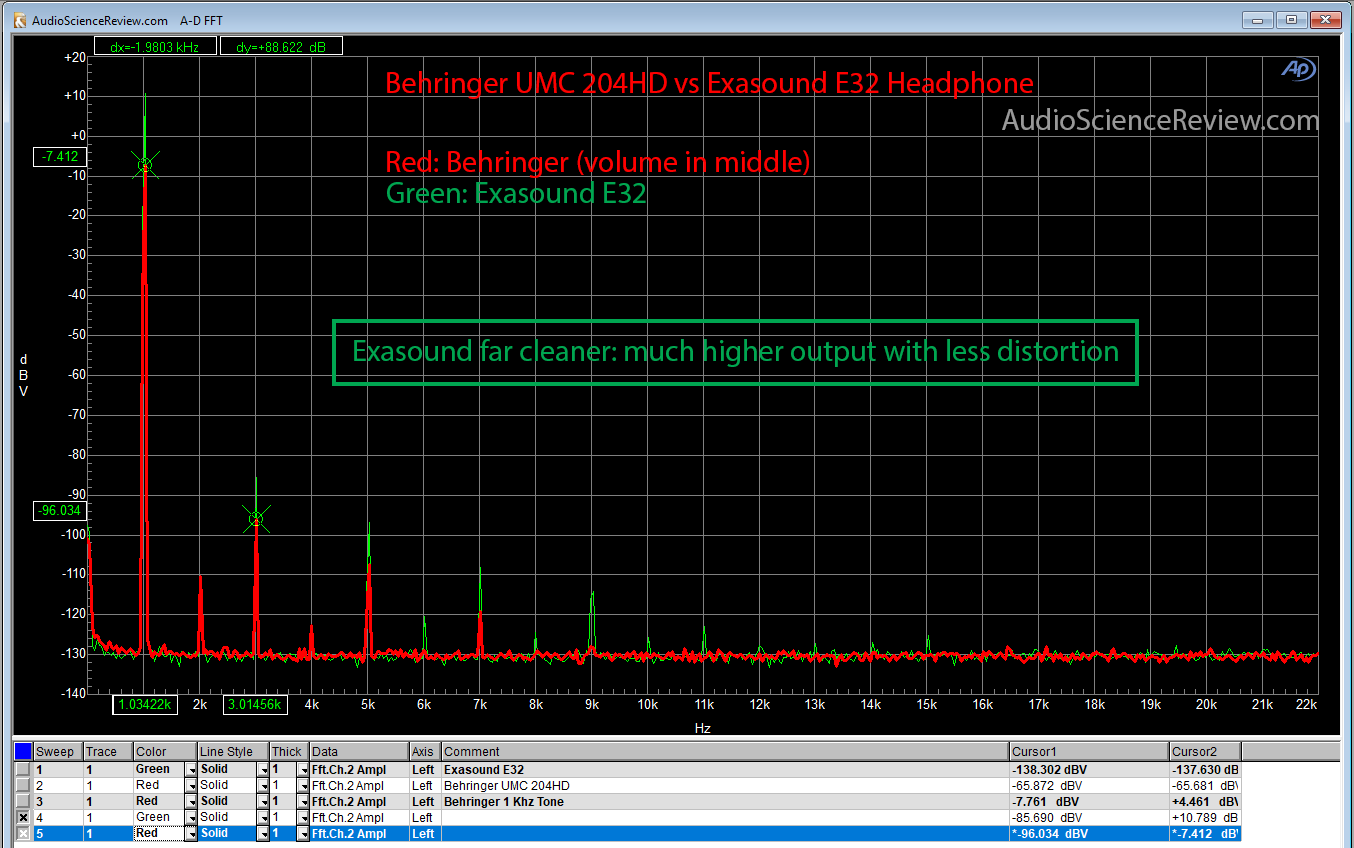
Task: Click the sweep 5 Fft.Ch.2 Ampl data cell
Action: coord(359,833)
